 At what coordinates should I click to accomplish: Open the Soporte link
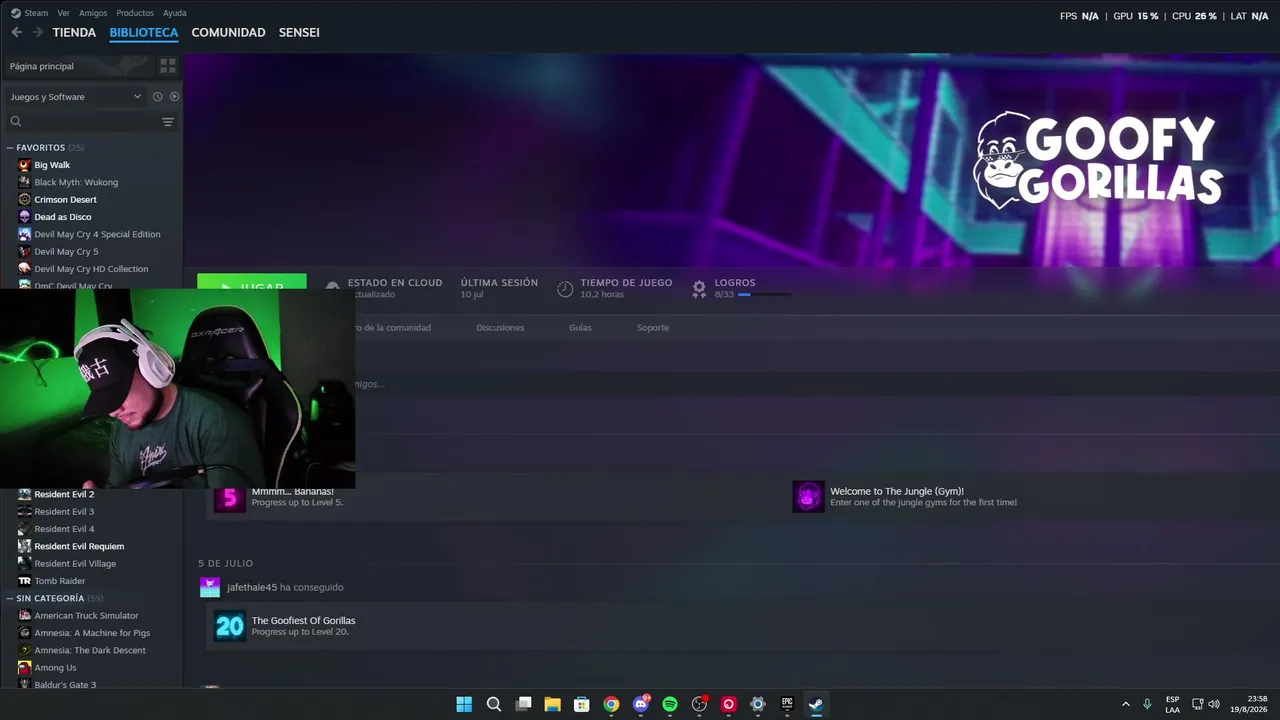click(653, 328)
